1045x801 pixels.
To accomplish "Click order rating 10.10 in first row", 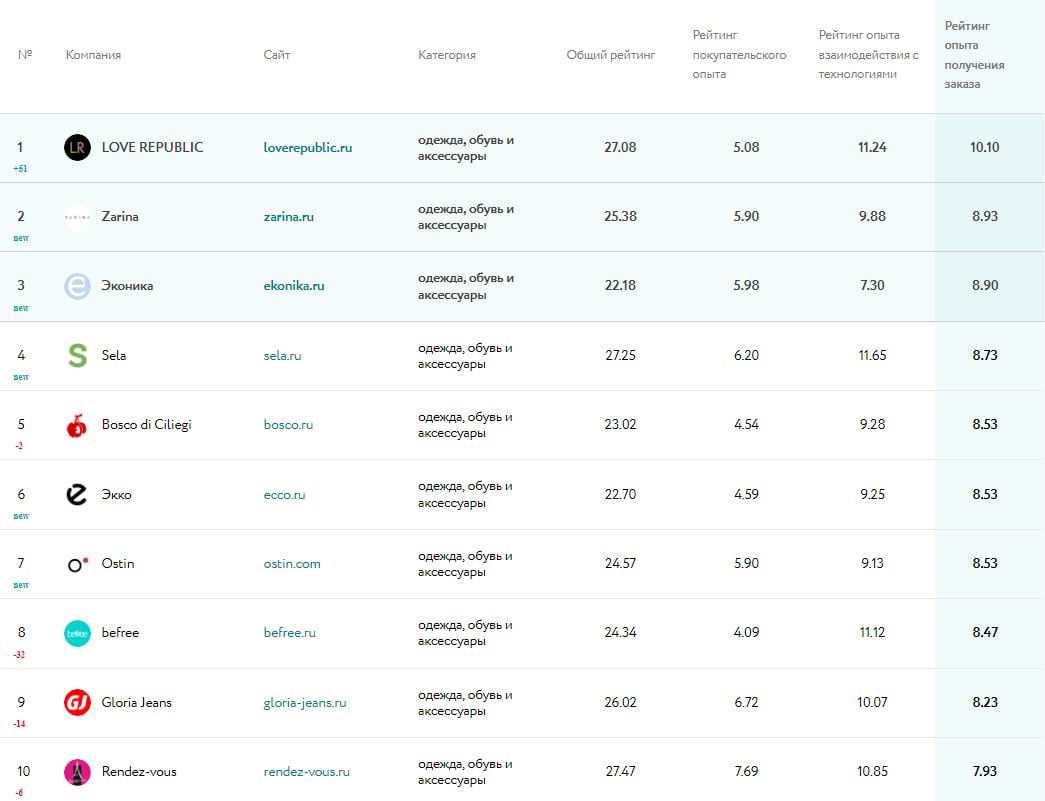I will click(985, 147).
